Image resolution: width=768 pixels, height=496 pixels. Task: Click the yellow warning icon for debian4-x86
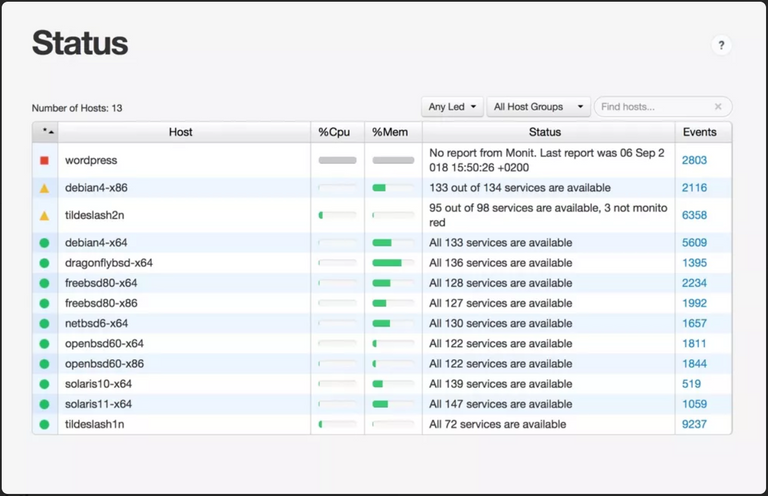pos(44,188)
